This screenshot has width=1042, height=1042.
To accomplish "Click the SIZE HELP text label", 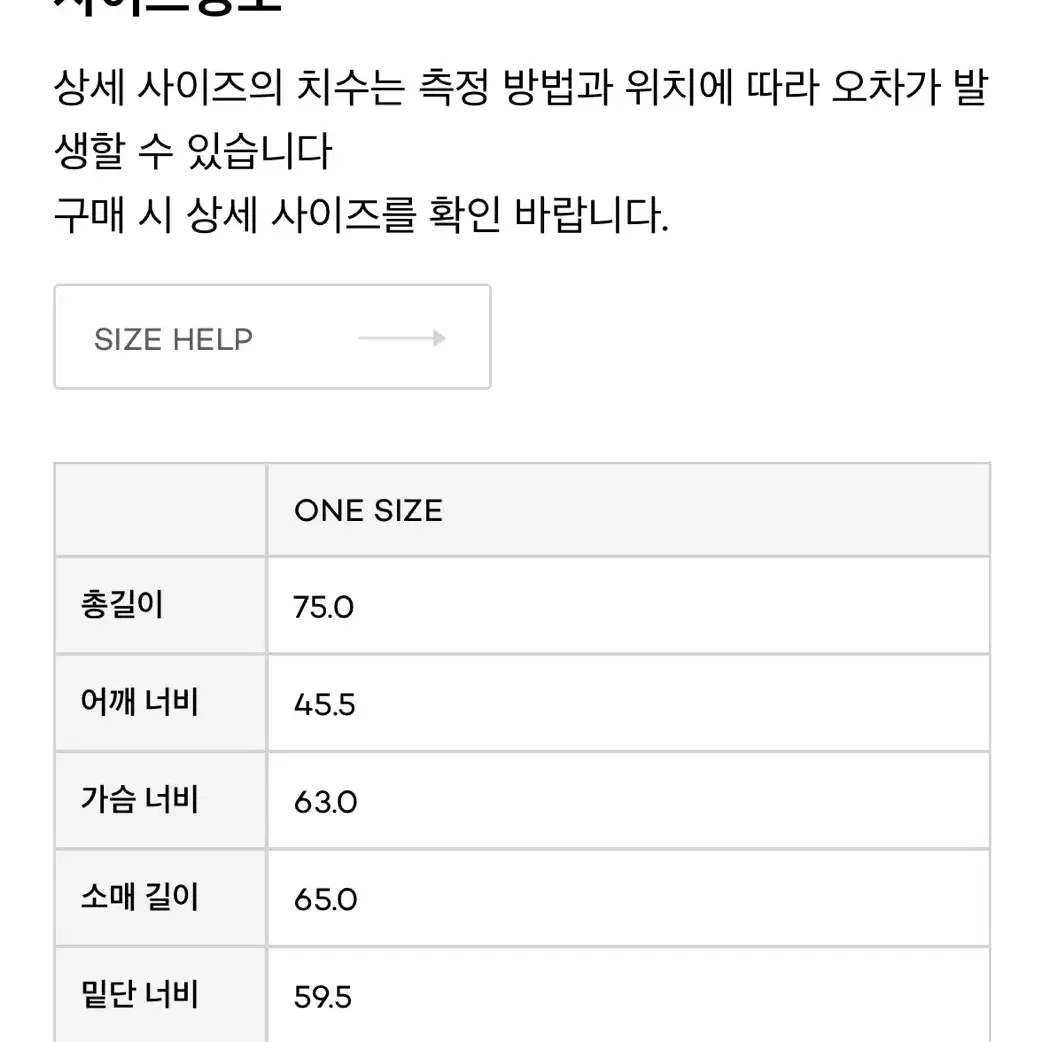I will [x=173, y=340].
